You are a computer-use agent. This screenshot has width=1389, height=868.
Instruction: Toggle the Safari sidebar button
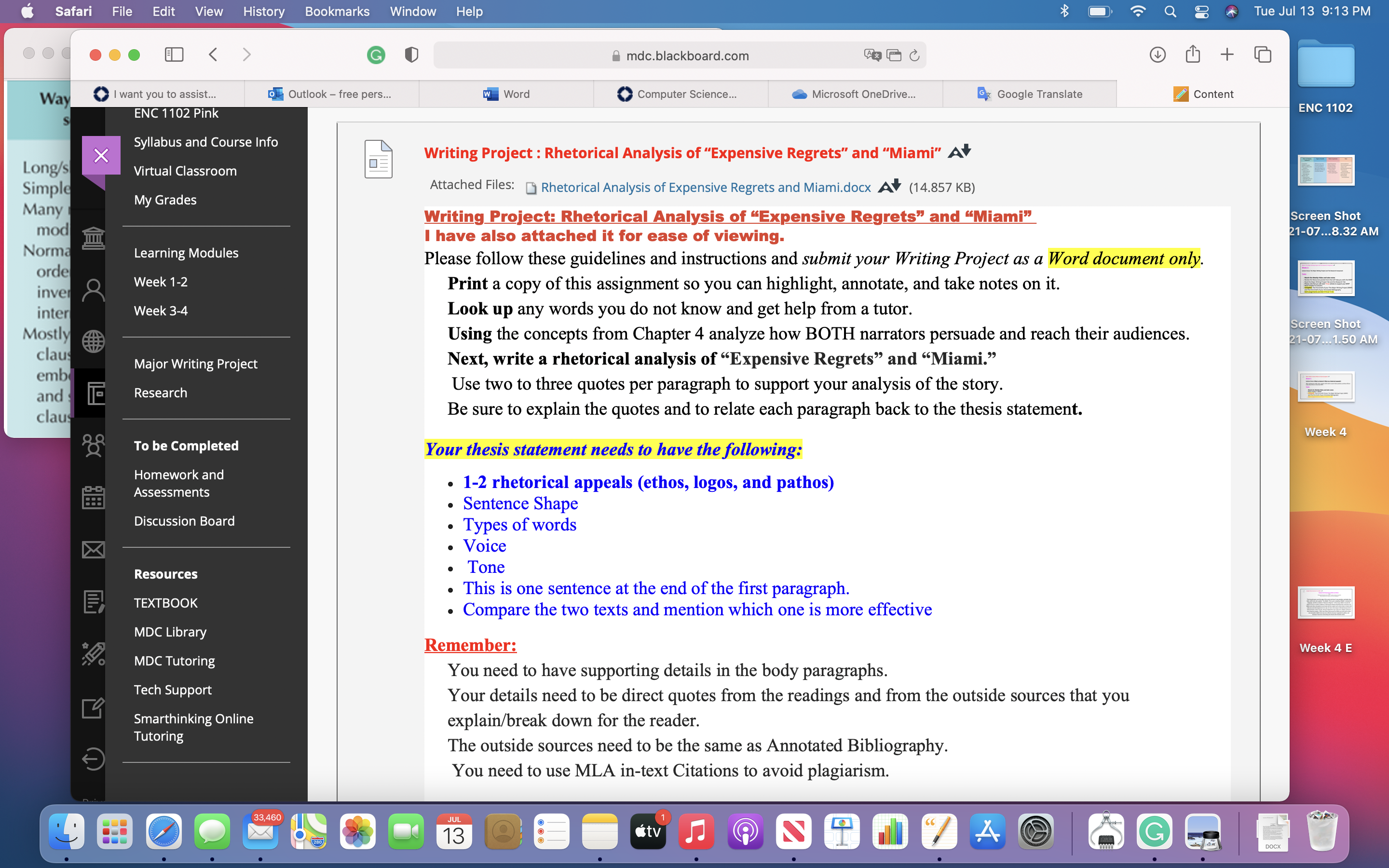(x=174, y=54)
